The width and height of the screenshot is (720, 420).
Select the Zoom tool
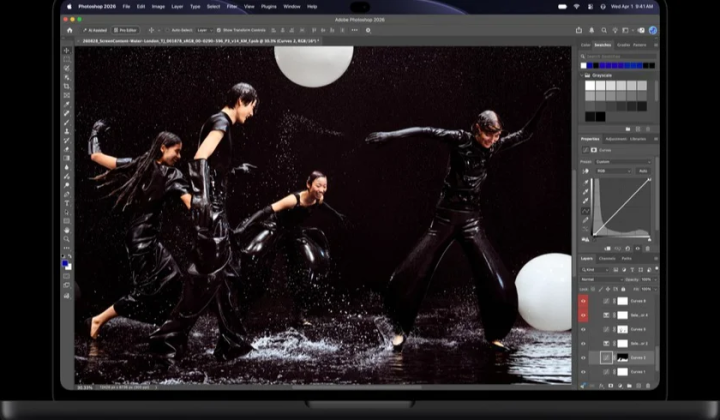67,239
